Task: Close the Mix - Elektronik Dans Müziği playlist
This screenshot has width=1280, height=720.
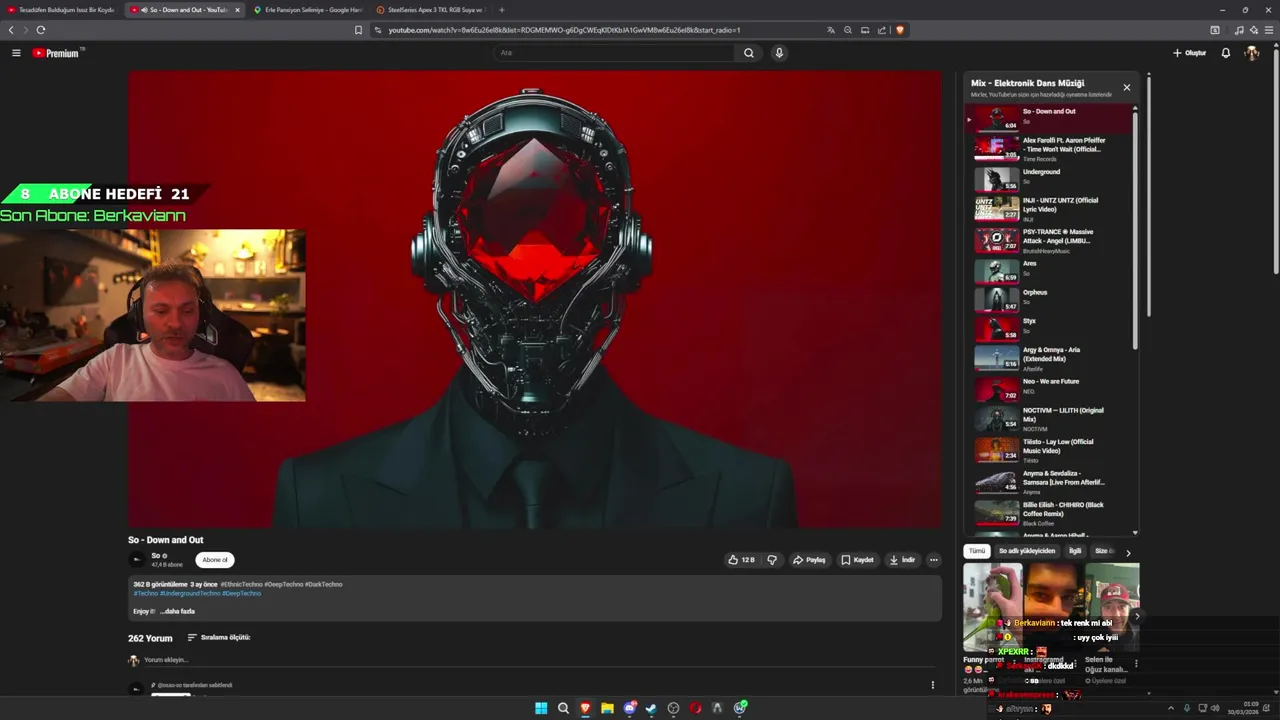Action: 1127,87
